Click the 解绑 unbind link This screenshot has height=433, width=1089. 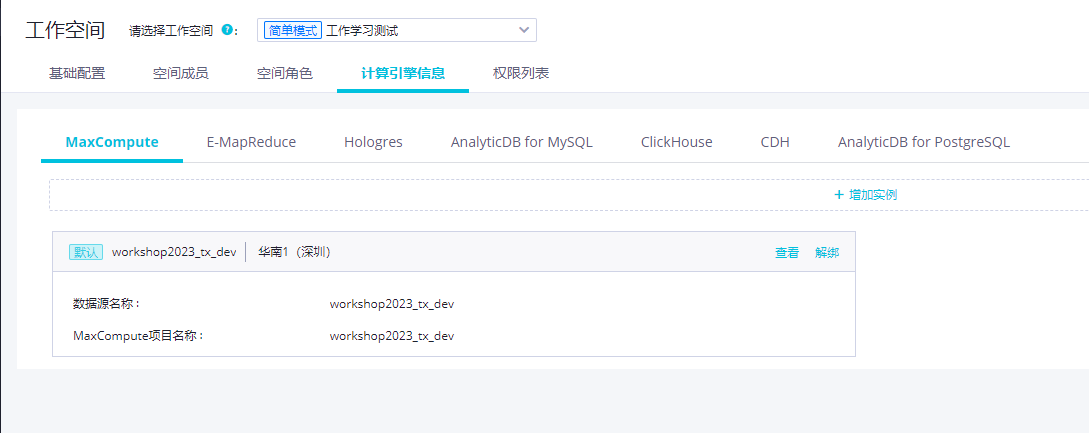click(x=827, y=253)
